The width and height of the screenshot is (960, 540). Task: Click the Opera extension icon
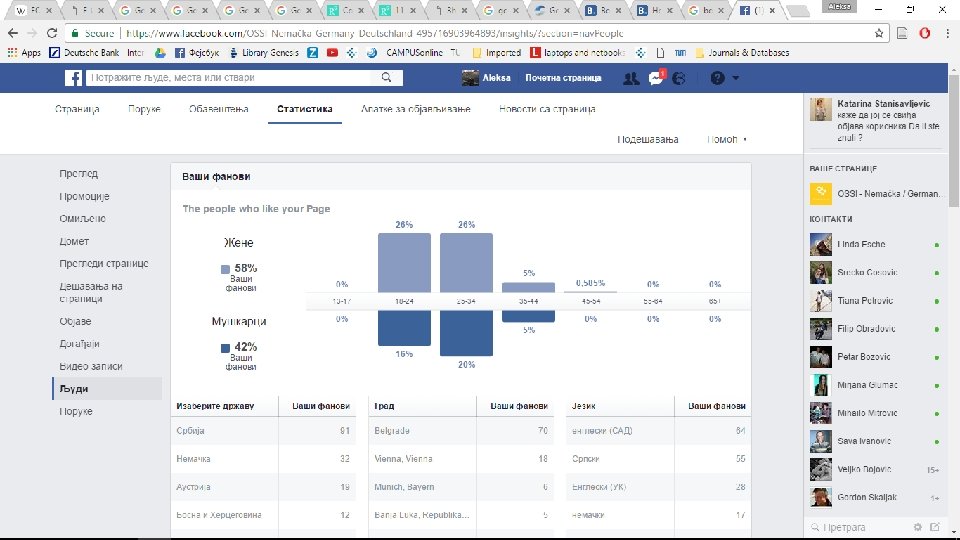[x=925, y=33]
